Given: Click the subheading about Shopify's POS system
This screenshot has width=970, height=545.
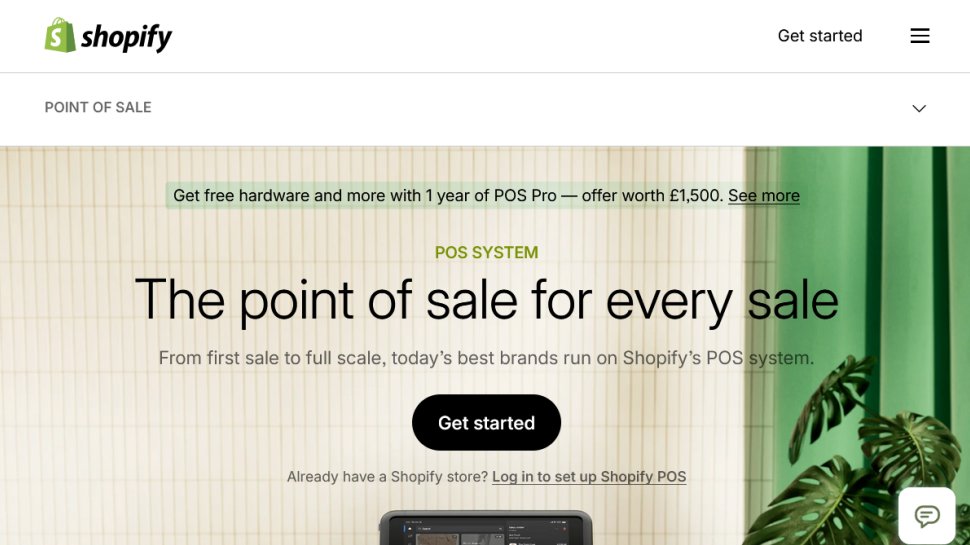Looking at the screenshot, I should [x=486, y=358].
